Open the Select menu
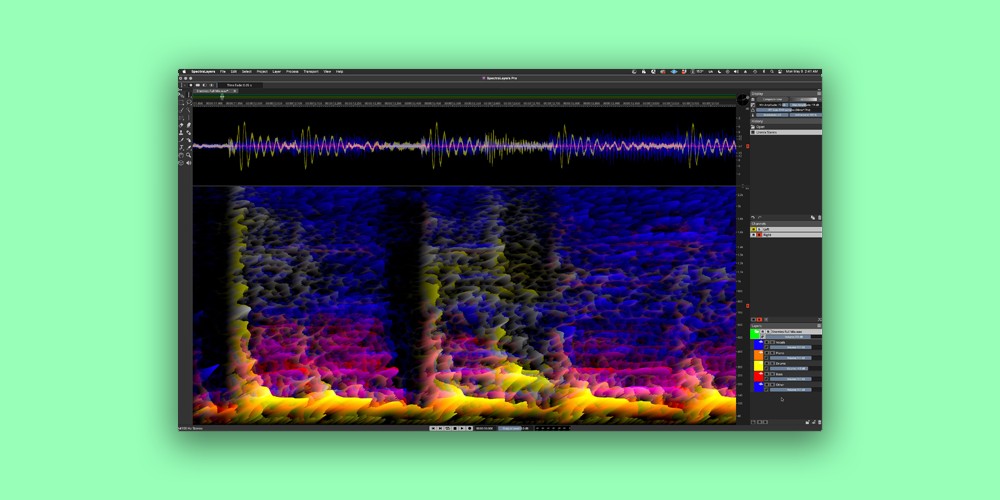 [247, 71]
